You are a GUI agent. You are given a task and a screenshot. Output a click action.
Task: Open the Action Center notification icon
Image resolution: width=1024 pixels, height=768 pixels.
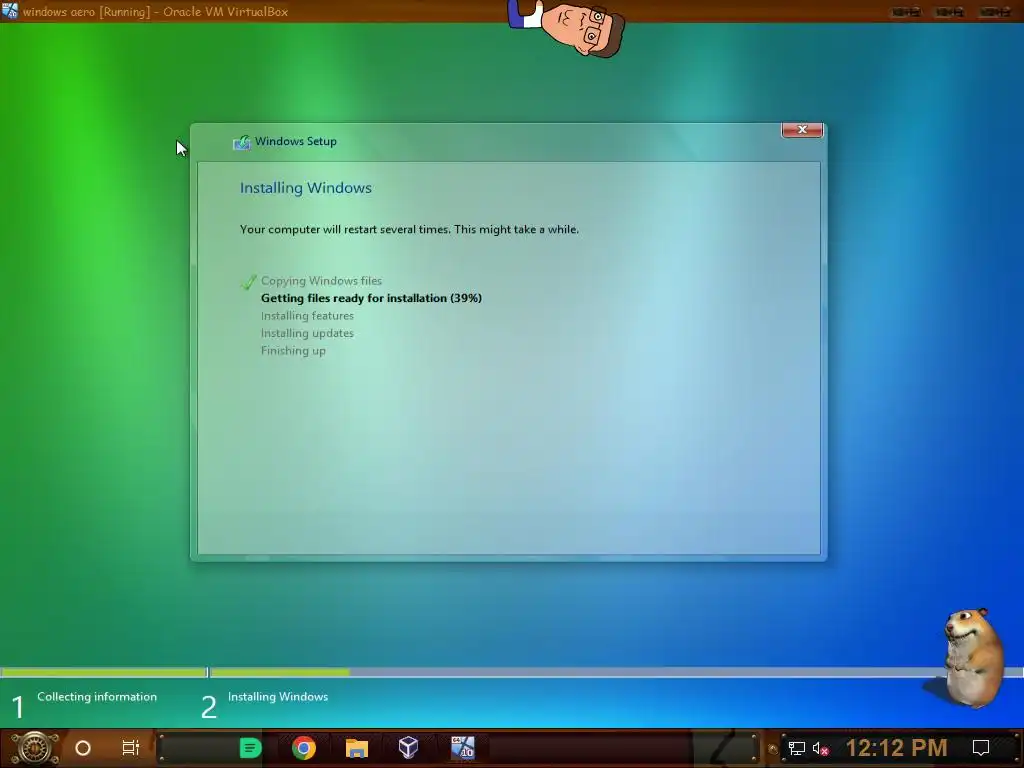tap(981, 748)
